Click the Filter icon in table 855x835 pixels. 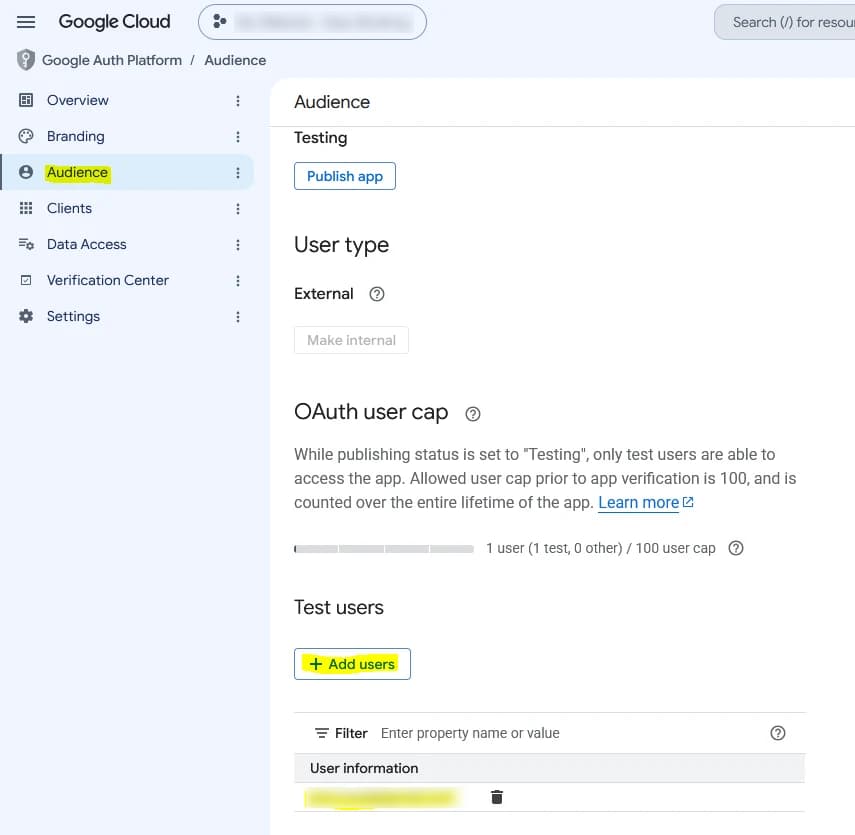point(322,733)
